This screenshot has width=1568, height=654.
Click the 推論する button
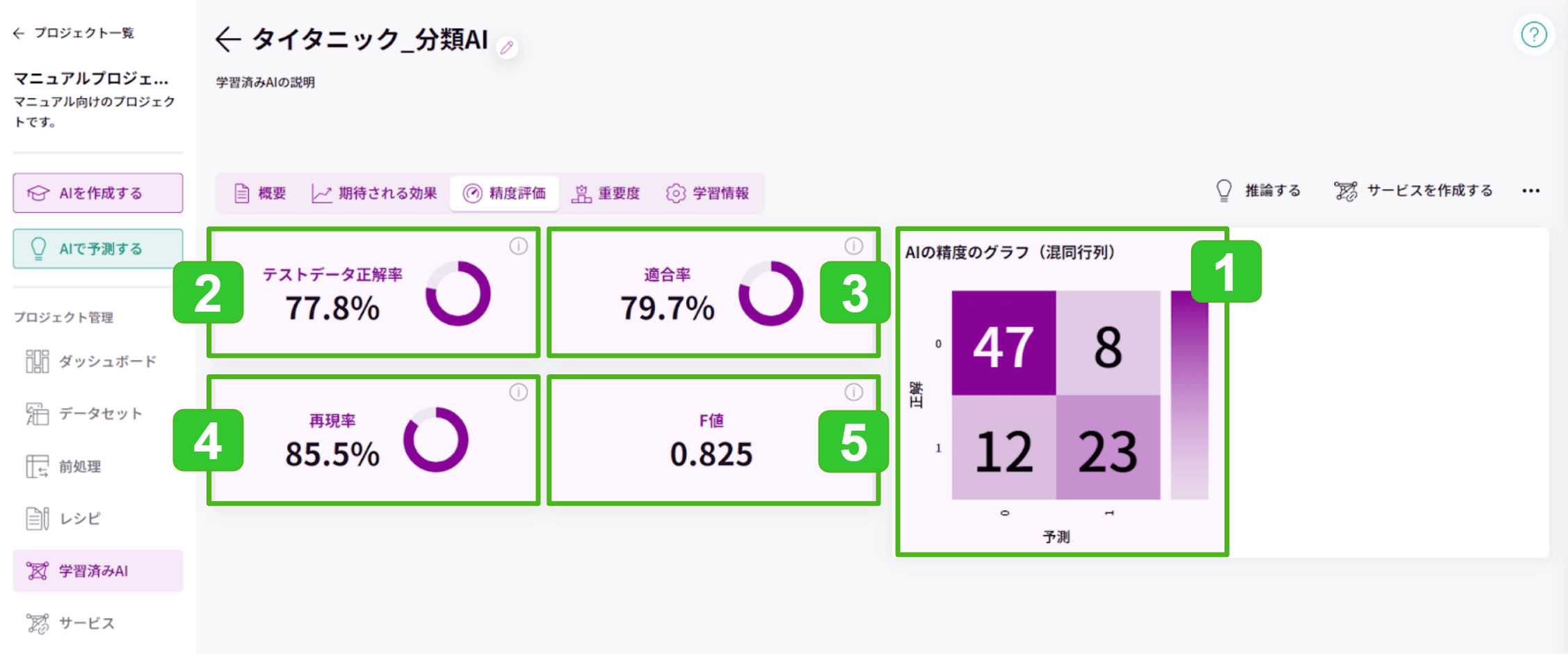(1259, 191)
